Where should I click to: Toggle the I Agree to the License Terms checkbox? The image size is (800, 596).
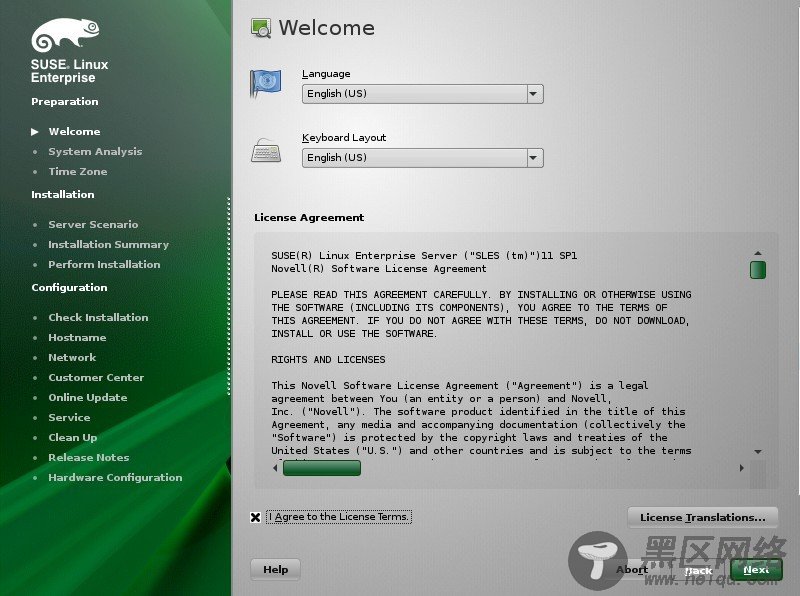click(x=256, y=517)
